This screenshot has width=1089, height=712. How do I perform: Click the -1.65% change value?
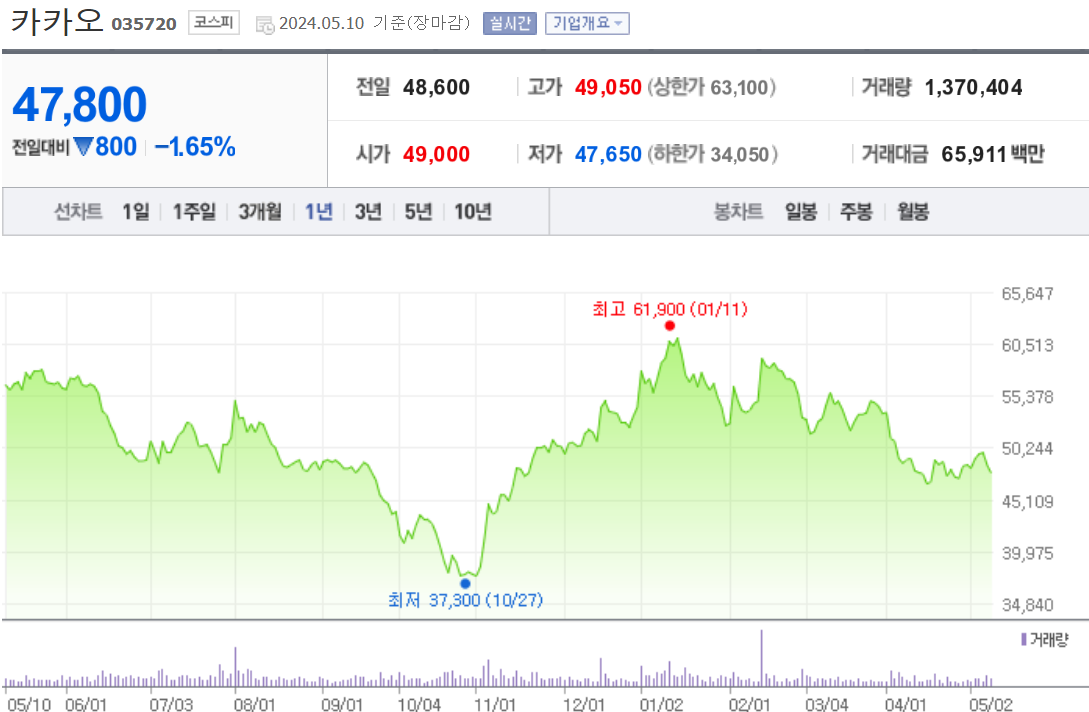tap(195, 147)
